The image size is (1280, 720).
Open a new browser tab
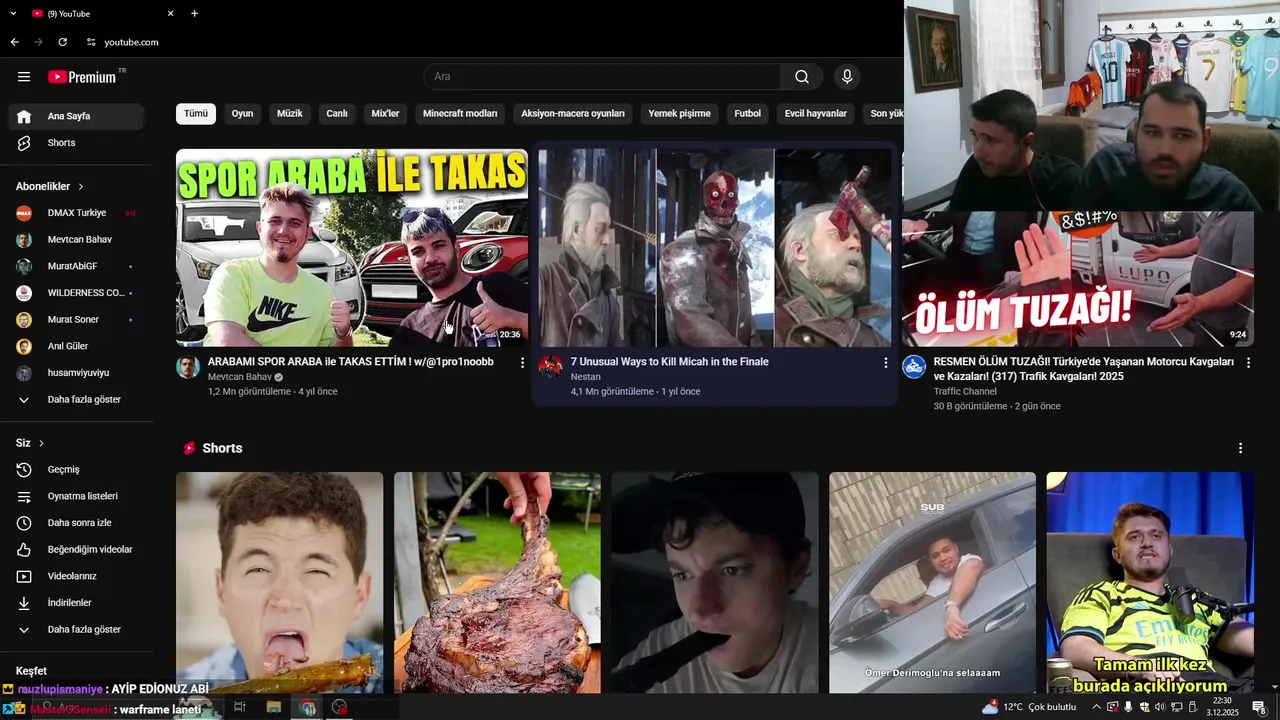point(194,13)
